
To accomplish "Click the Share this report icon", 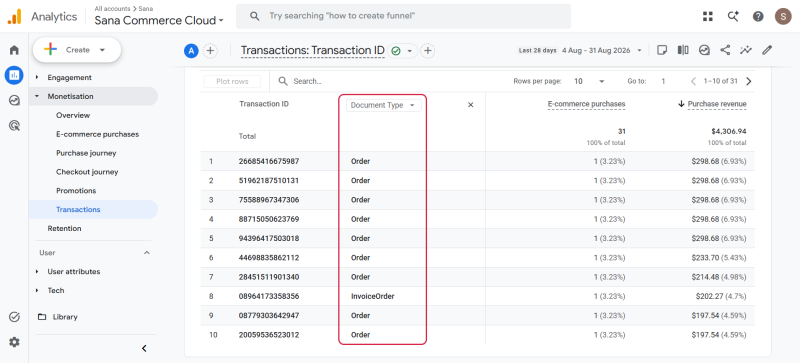I will pyautogui.click(x=725, y=50).
